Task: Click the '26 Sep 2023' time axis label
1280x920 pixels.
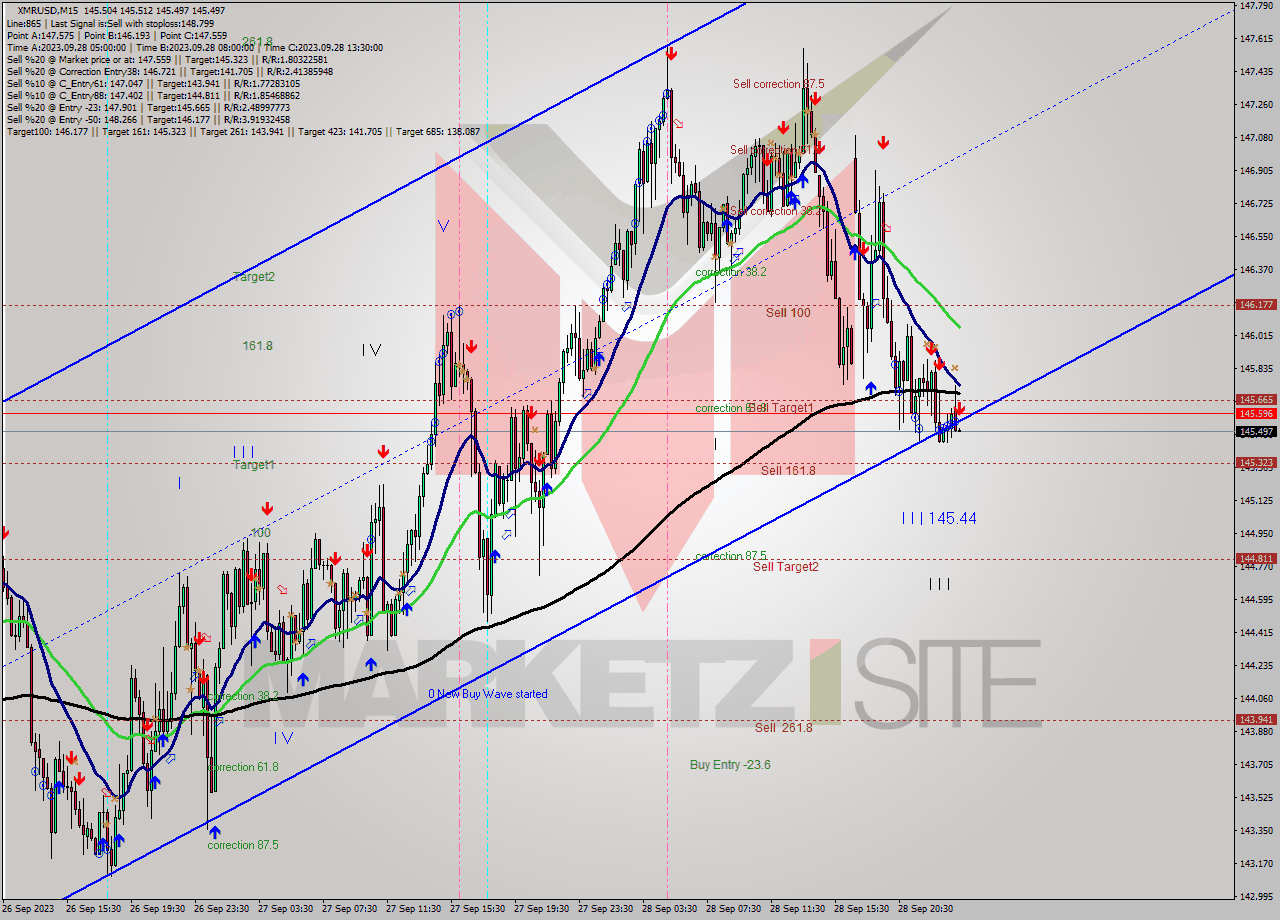Action: (x=28, y=909)
